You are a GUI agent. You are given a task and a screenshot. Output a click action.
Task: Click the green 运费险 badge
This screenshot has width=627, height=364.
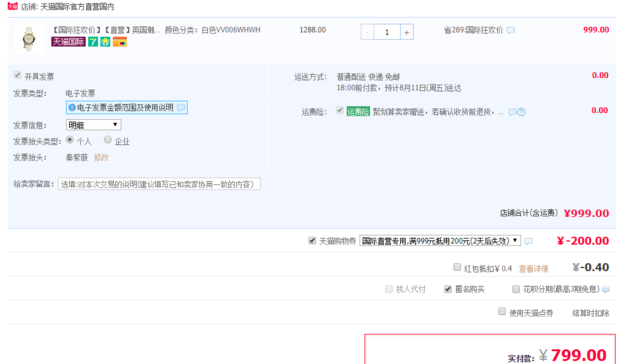click(358, 112)
